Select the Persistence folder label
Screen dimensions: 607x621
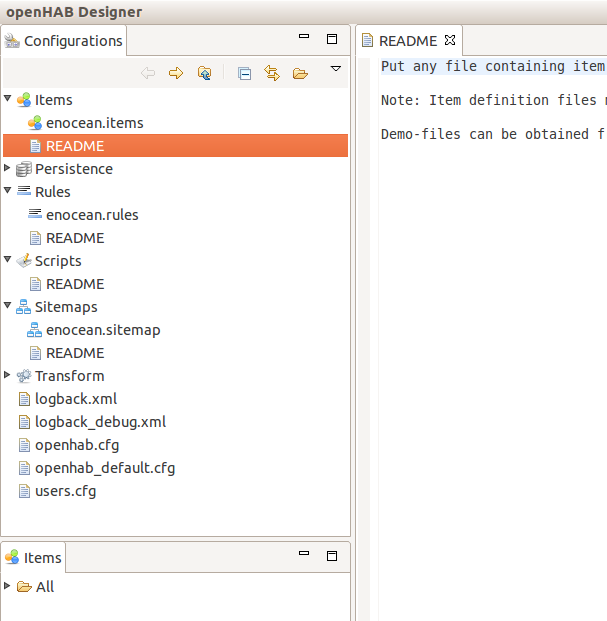point(74,169)
